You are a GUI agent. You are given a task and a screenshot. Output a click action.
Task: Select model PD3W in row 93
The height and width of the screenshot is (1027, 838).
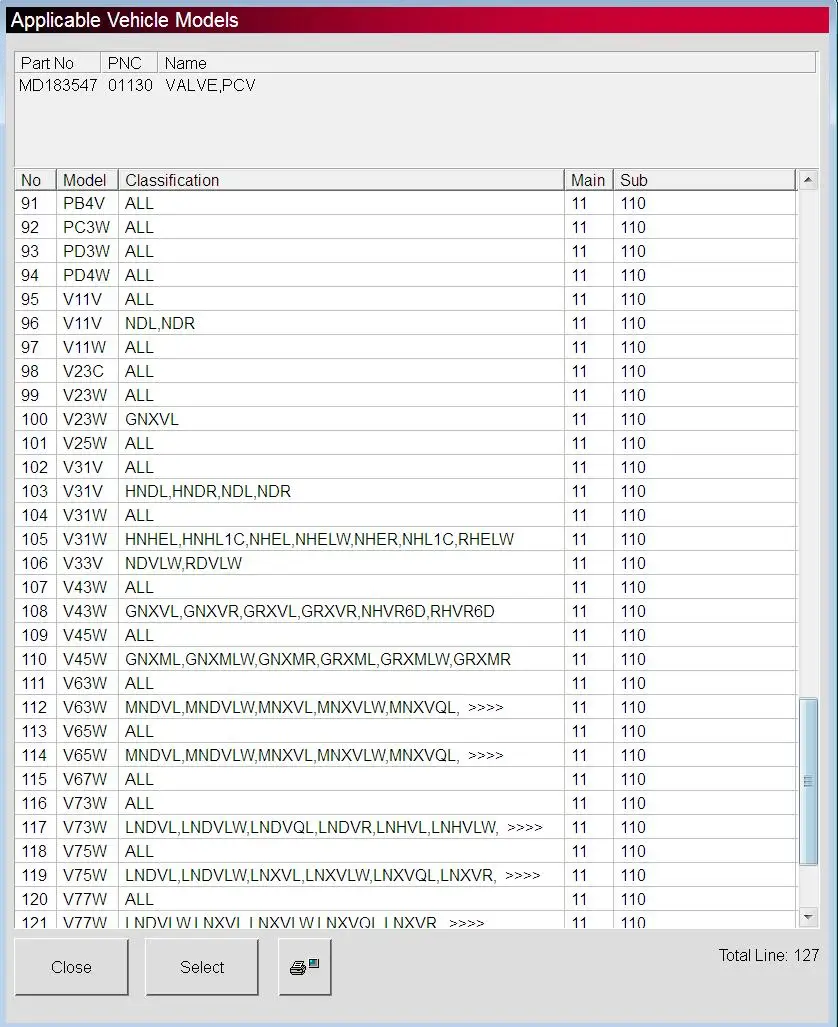point(86,252)
